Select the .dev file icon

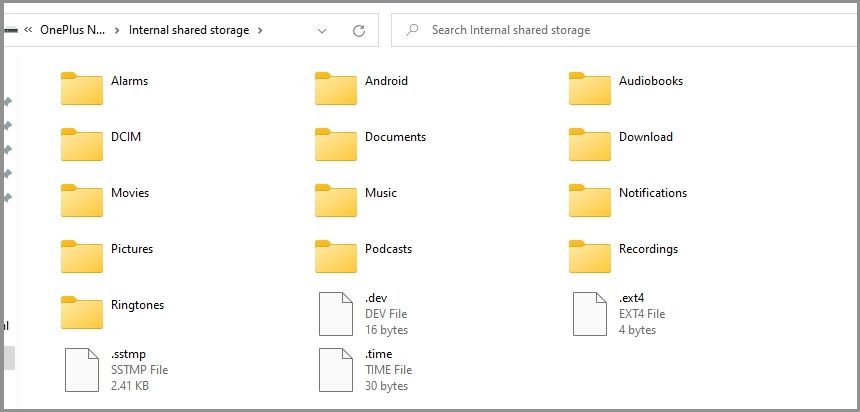pyautogui.click(x=335, y=313)
